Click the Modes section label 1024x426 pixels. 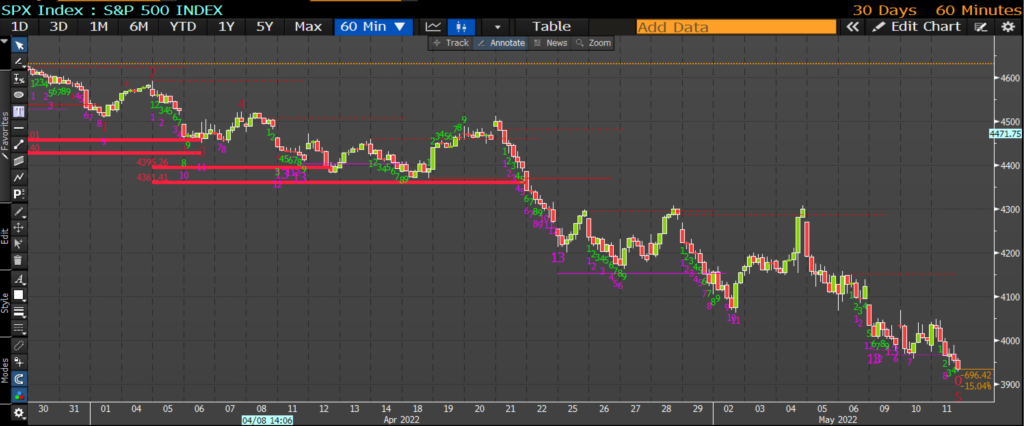(x=5, y=372)
